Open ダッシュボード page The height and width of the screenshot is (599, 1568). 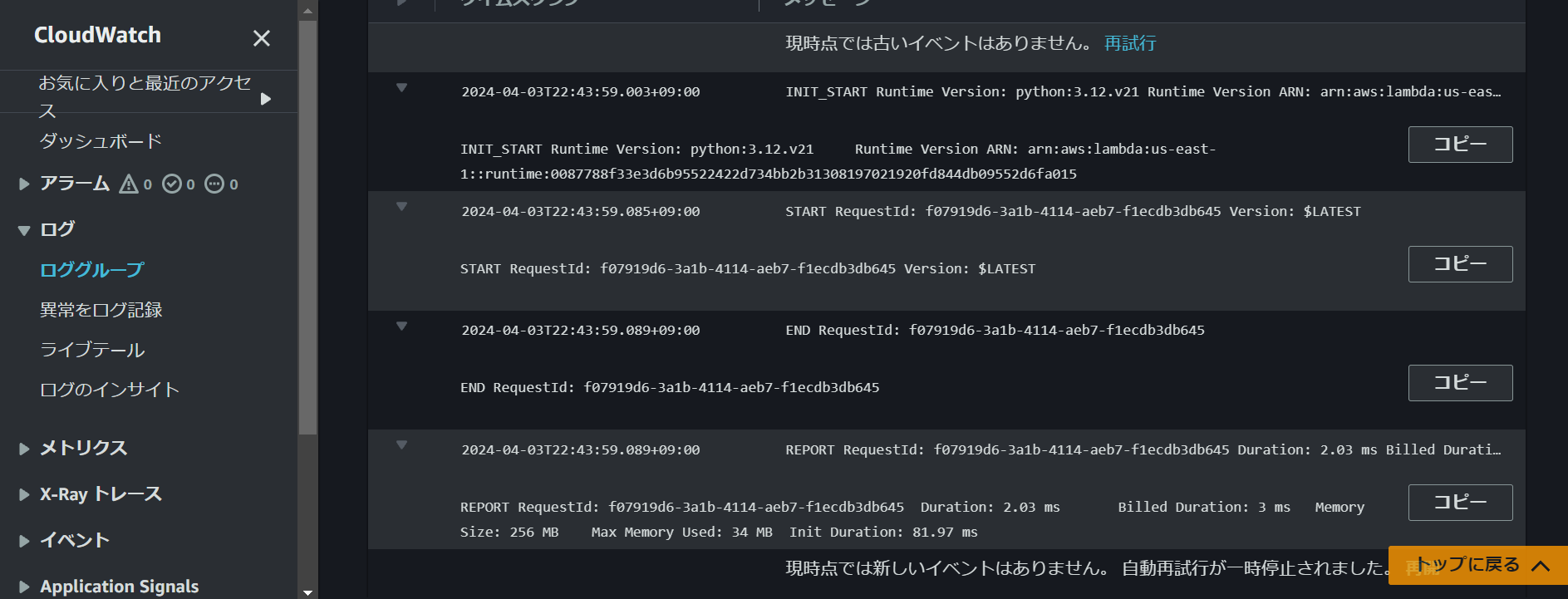pos(101,141)
